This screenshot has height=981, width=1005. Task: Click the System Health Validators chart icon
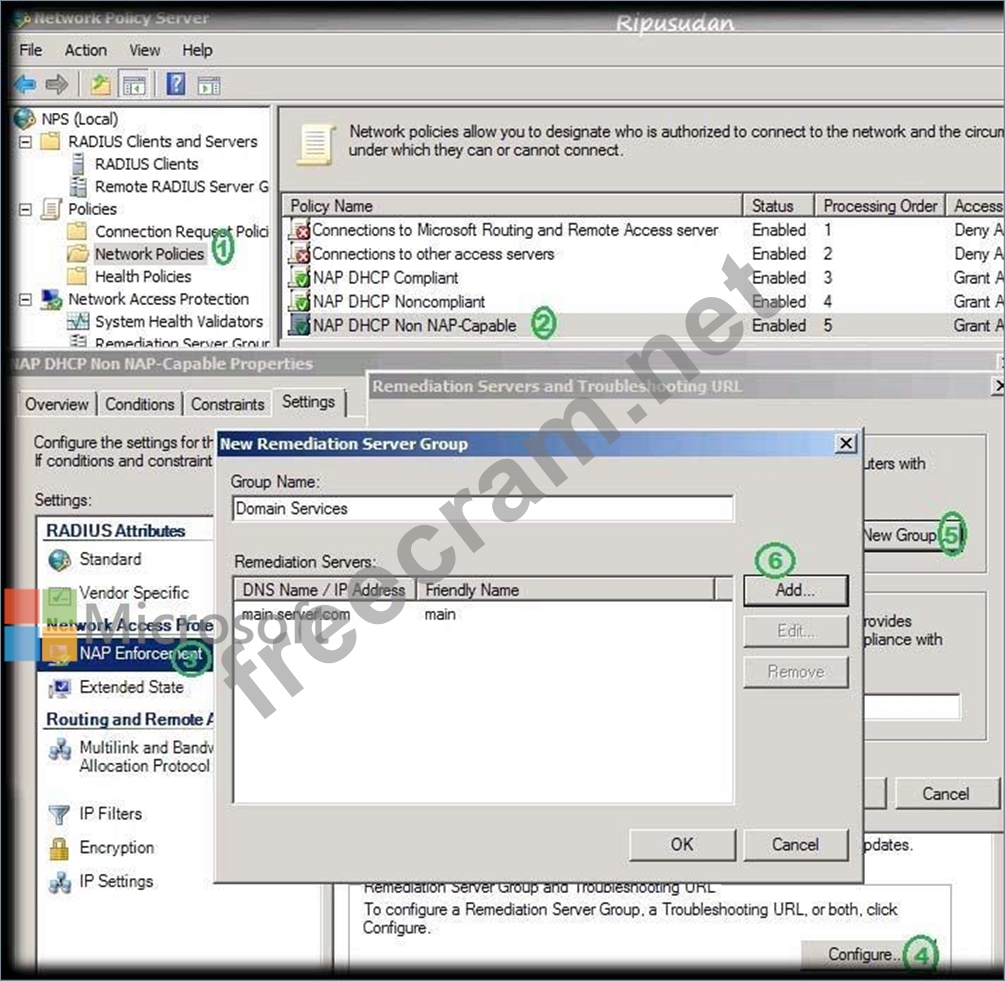pyautogui.click(x=78, y=321)
